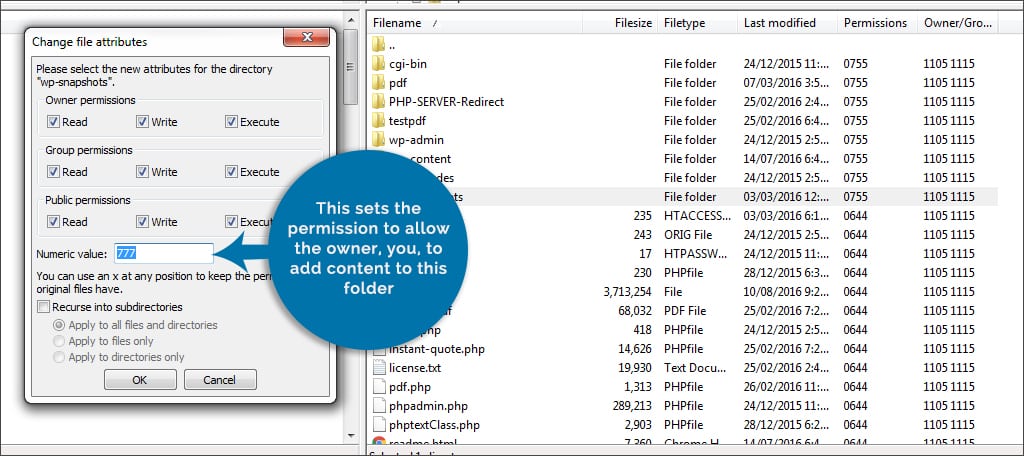Click the 68,032 PDF File size cell
This screenshot has height=456, width=1024.
(635, 310)
